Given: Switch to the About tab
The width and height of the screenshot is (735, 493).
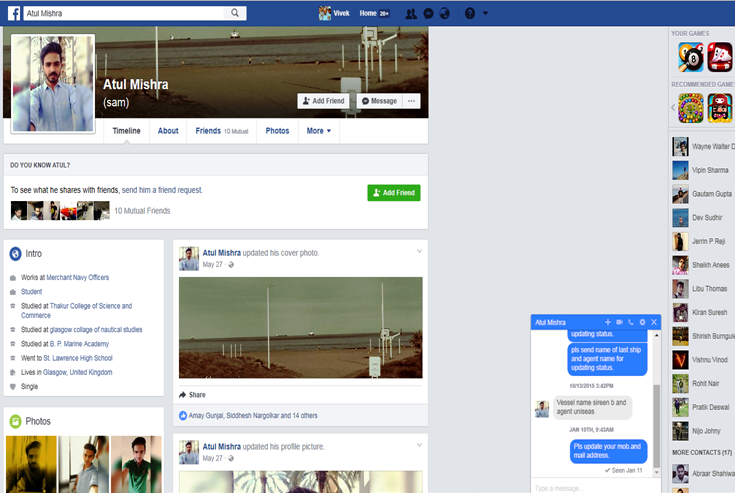Looking at the screenshot, I should click(x=168, y=131).
